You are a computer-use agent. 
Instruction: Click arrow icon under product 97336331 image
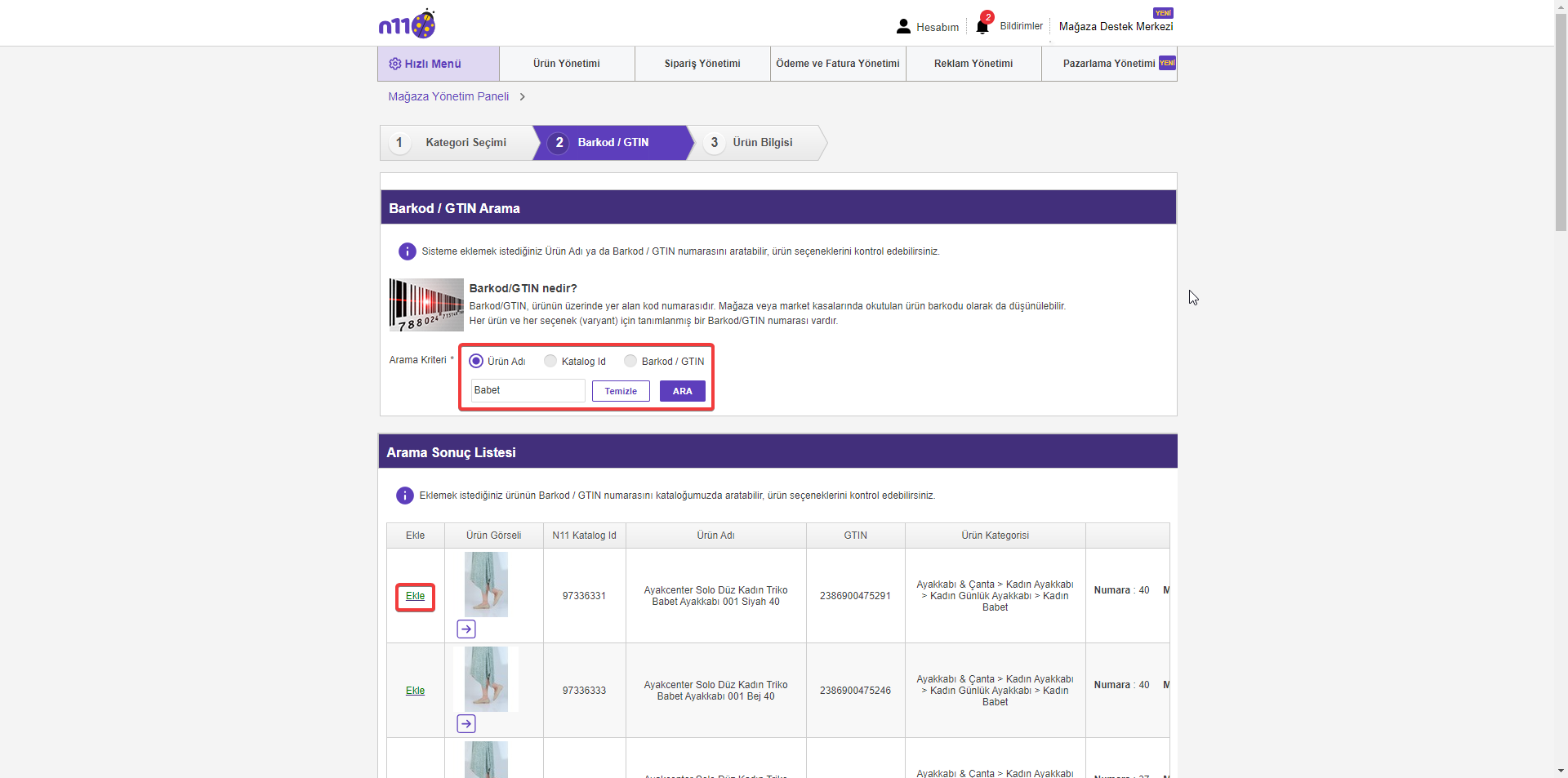click(x=466, y=629)
